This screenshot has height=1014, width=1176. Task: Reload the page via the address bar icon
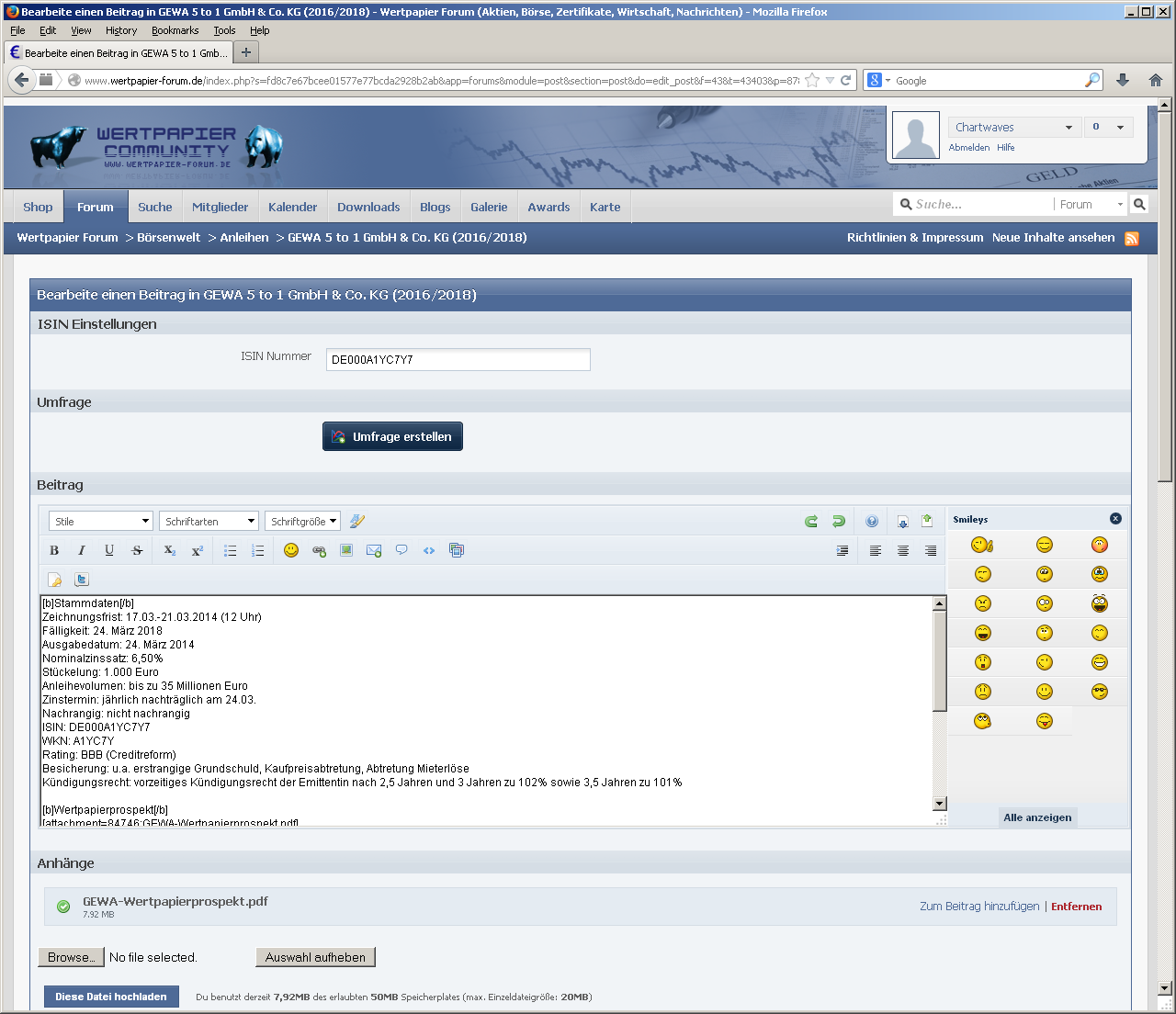click(846, 80)
